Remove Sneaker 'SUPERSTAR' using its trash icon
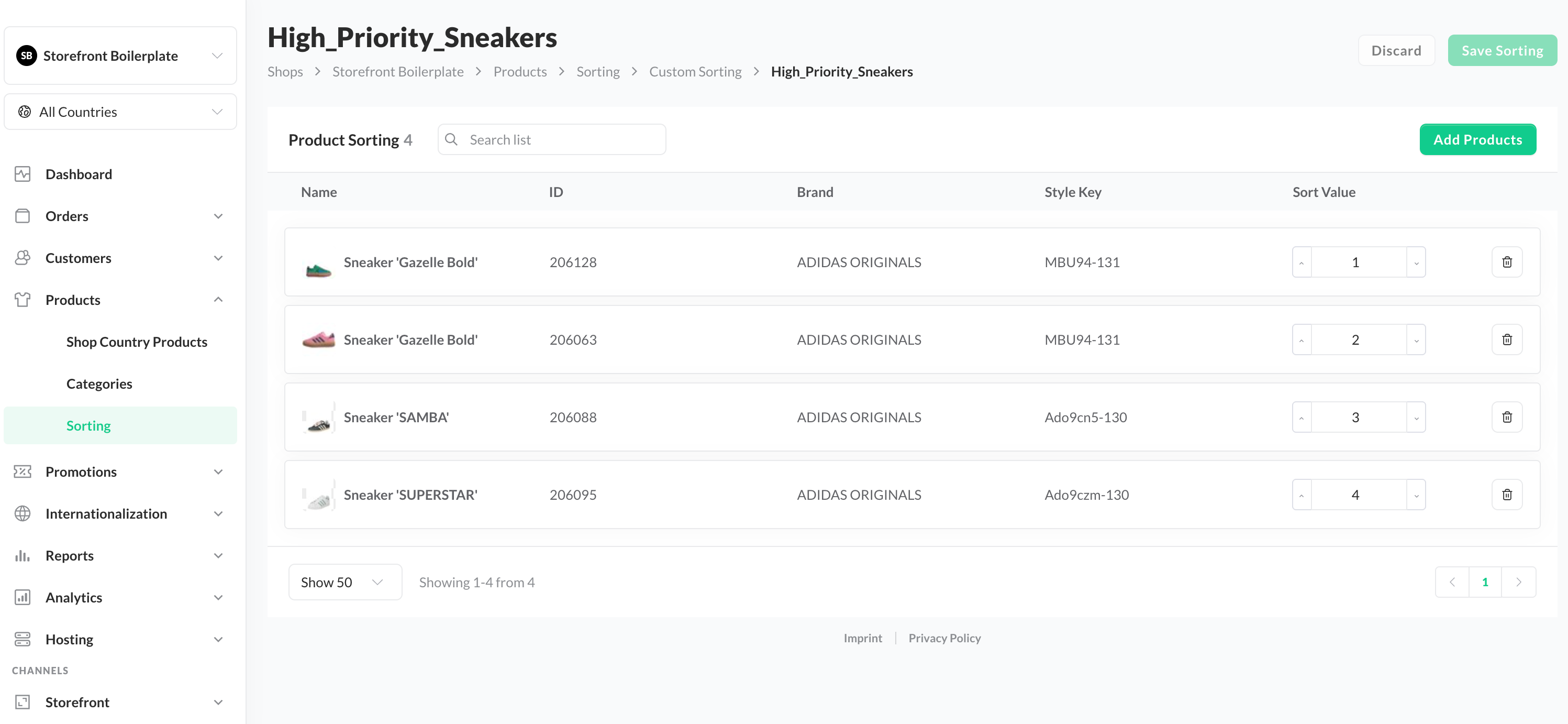 tap(1507, 495)
